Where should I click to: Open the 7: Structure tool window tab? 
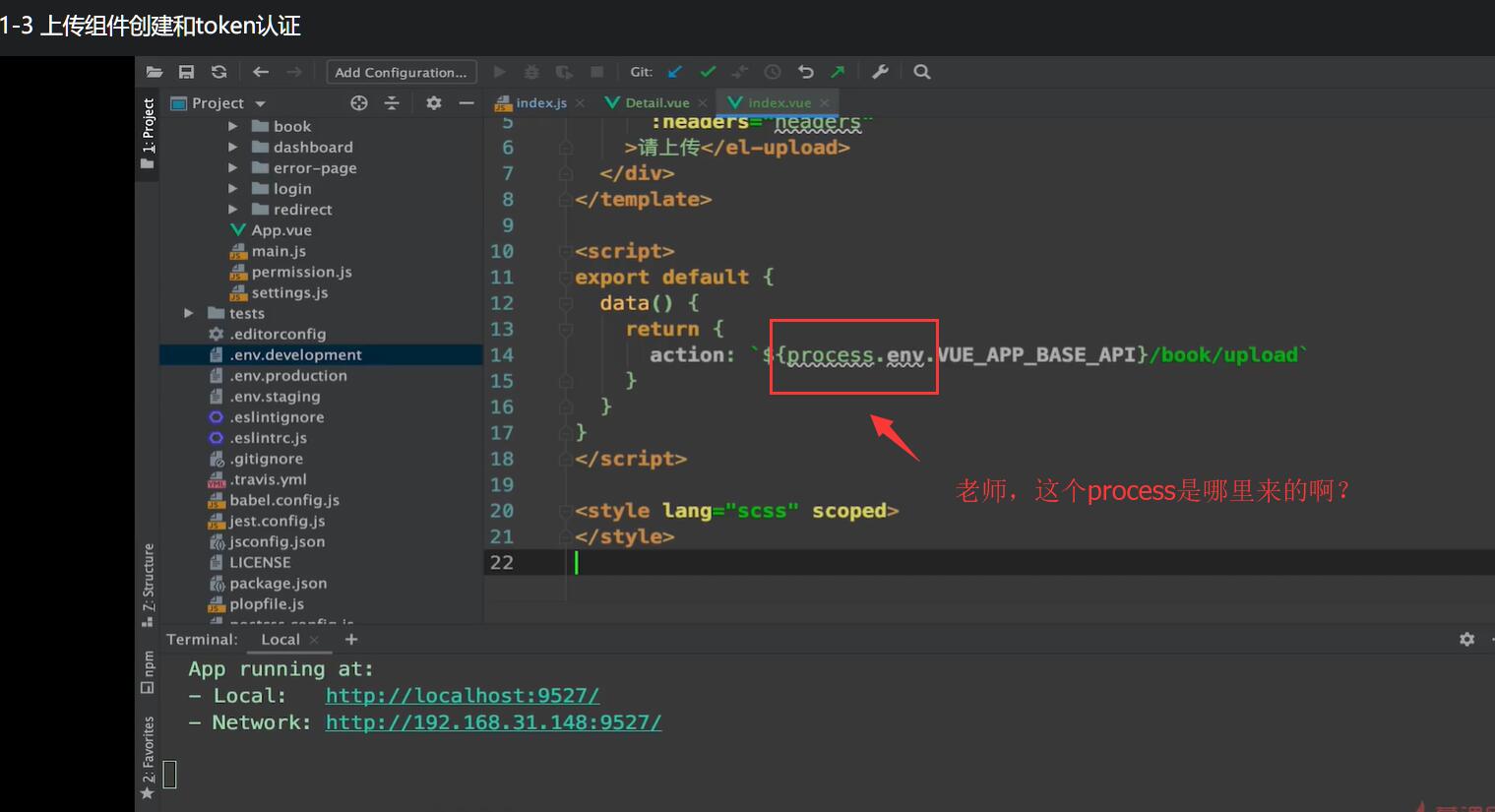[148, 585]
